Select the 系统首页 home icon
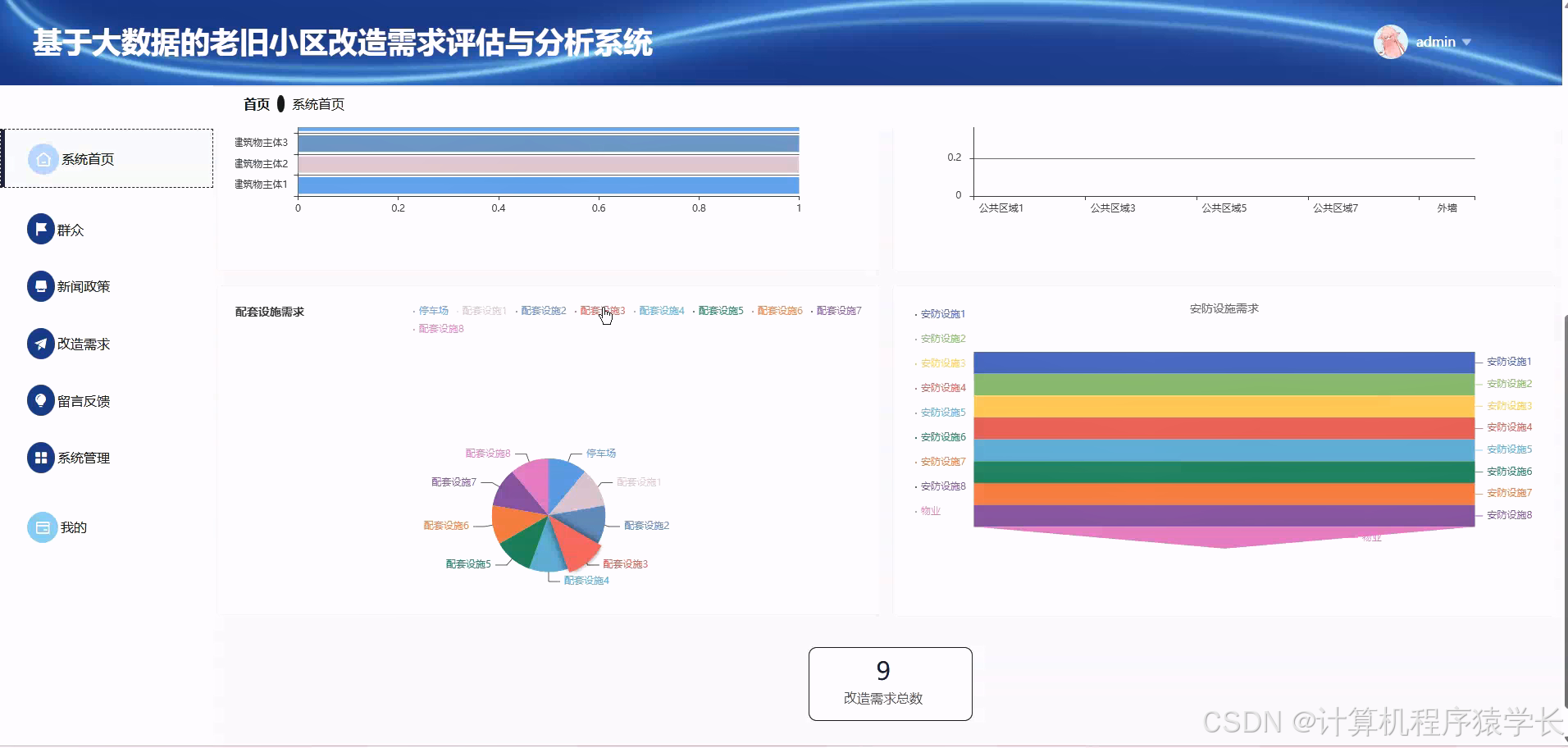Viewport: 1568px width, 748px height. pyautogui.click(x=43, y=159)
